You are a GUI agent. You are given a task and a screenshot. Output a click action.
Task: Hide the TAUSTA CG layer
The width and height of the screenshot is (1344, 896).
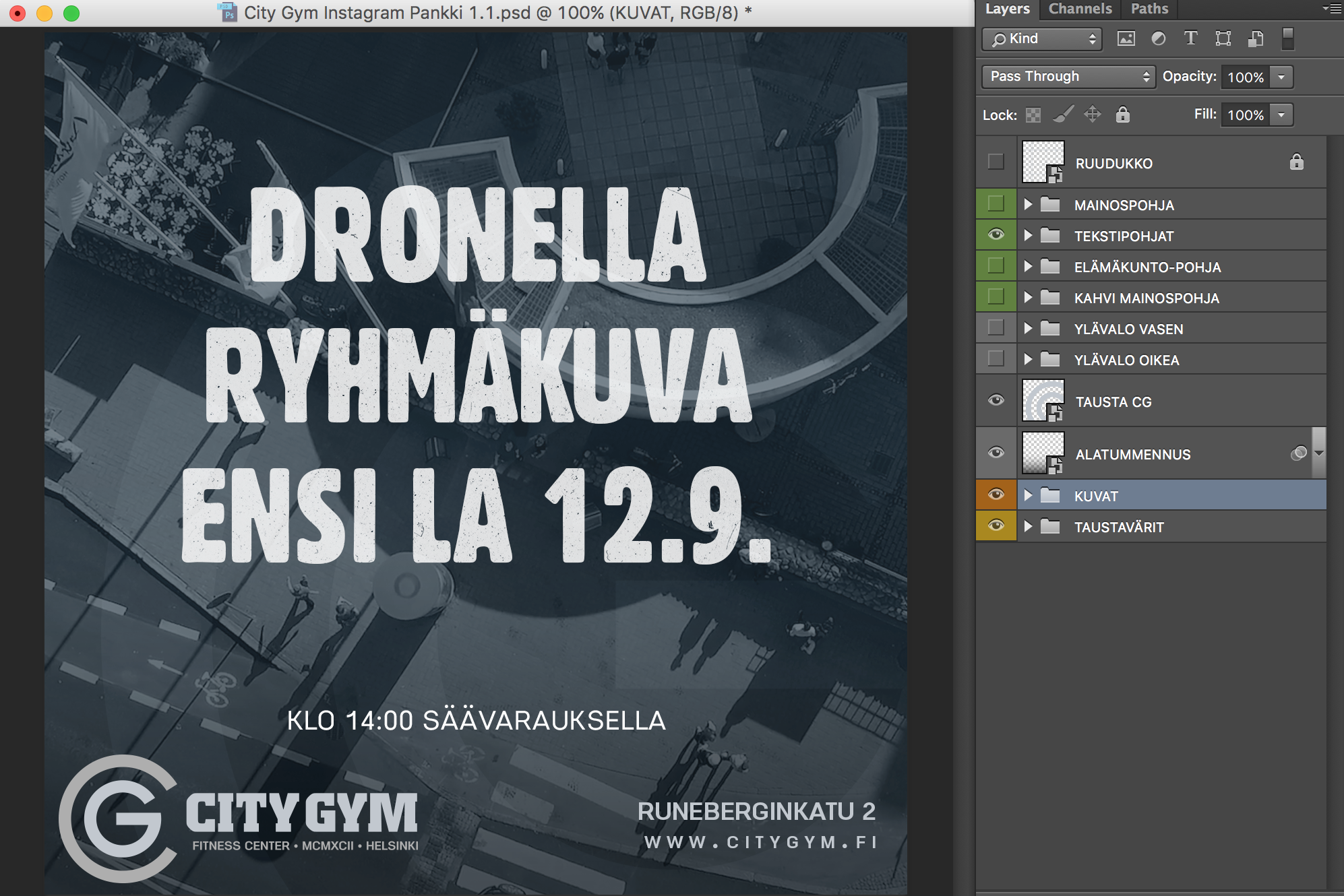[x=996, y=400]
